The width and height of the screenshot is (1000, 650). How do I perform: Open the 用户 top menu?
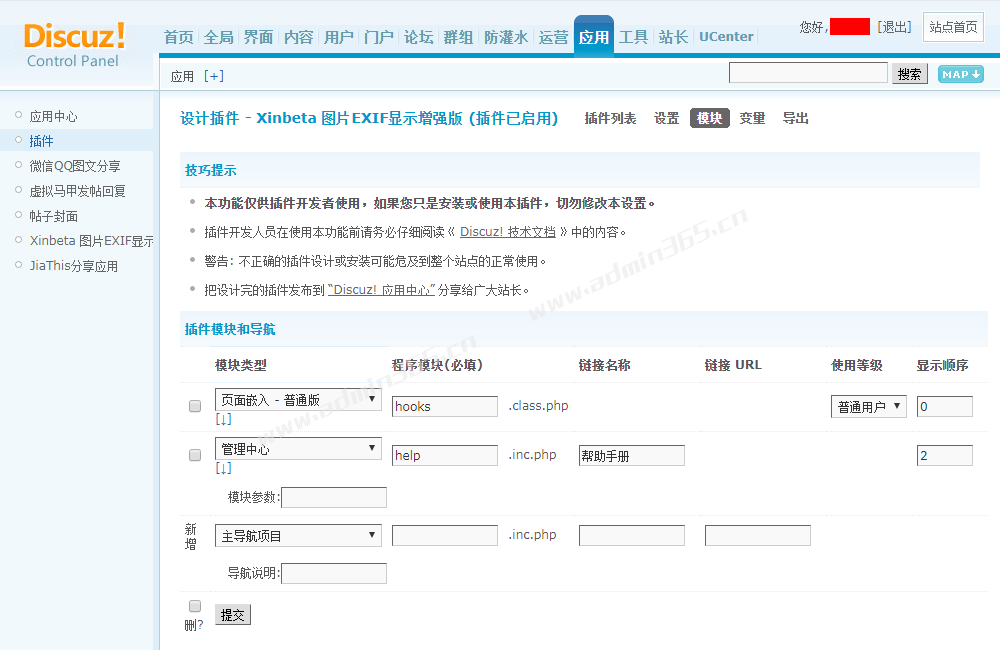(x=339, y=37)
